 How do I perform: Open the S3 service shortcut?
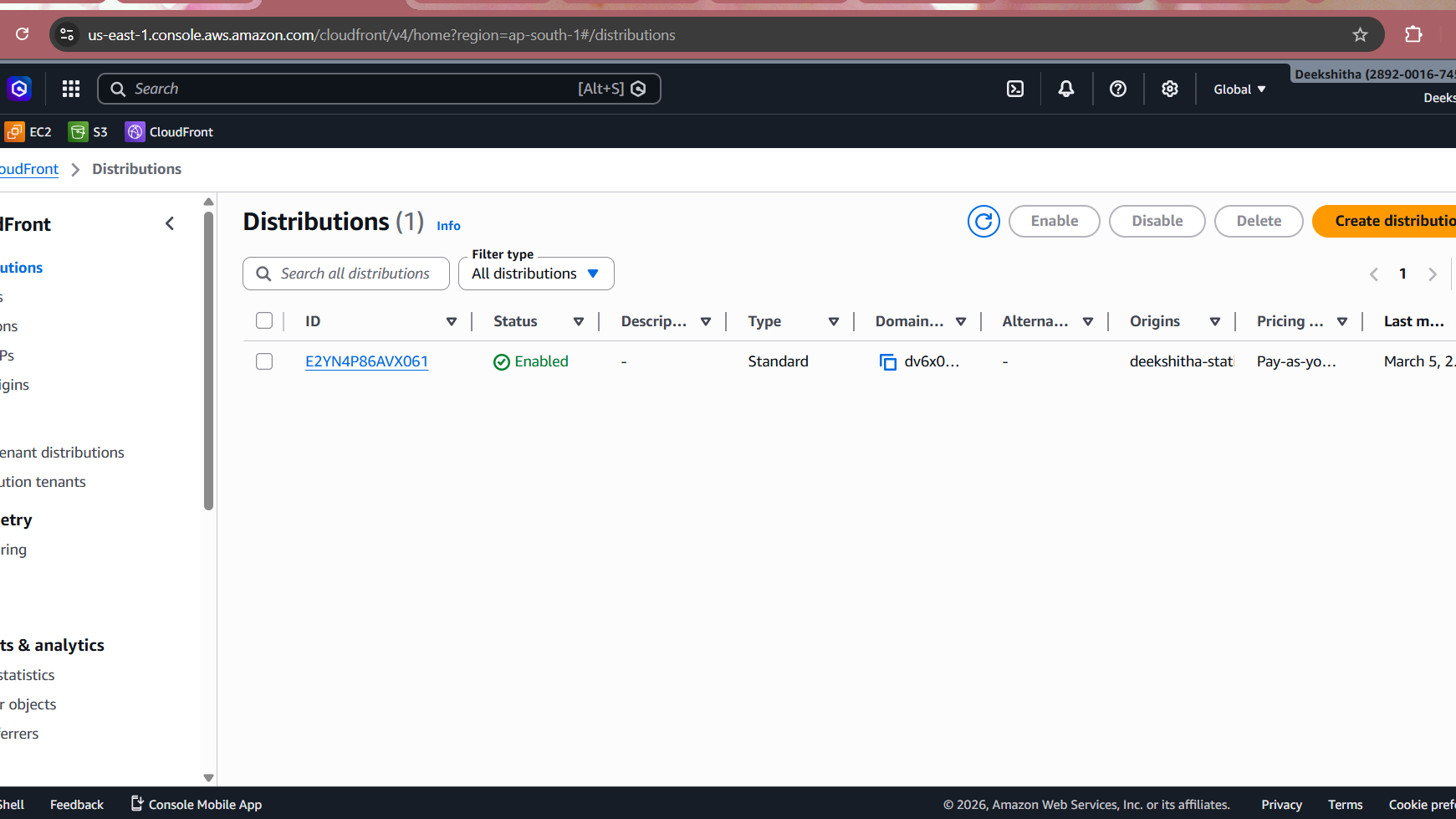(89, 132)
